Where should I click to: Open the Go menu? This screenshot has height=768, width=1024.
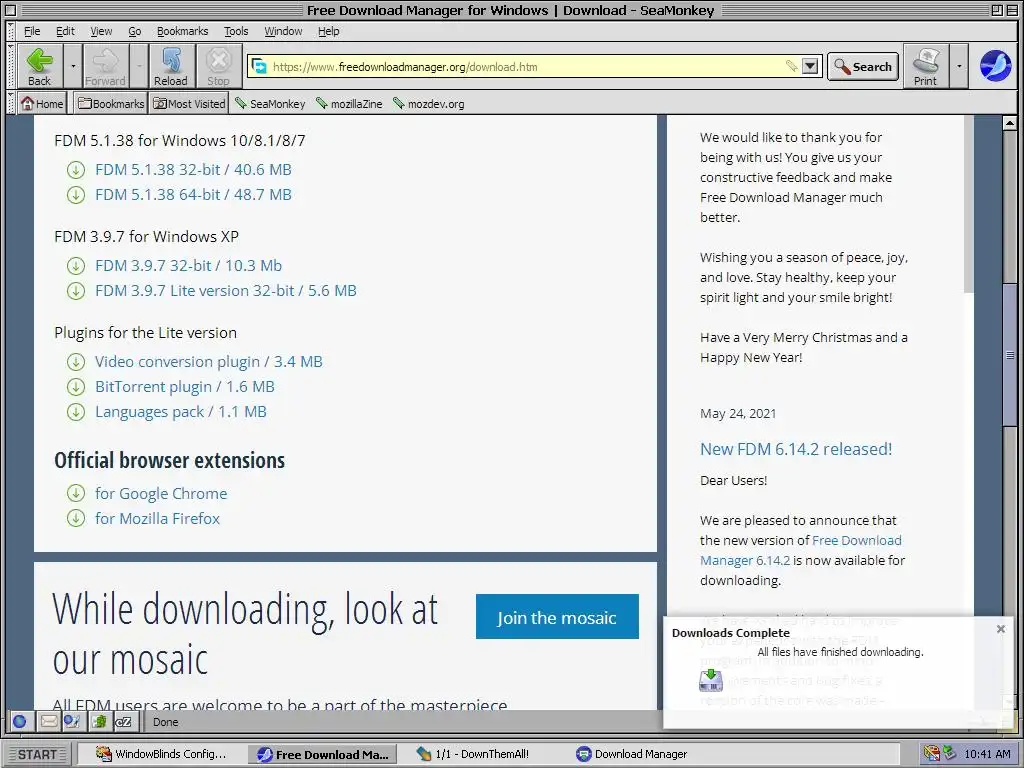(135, 31)
